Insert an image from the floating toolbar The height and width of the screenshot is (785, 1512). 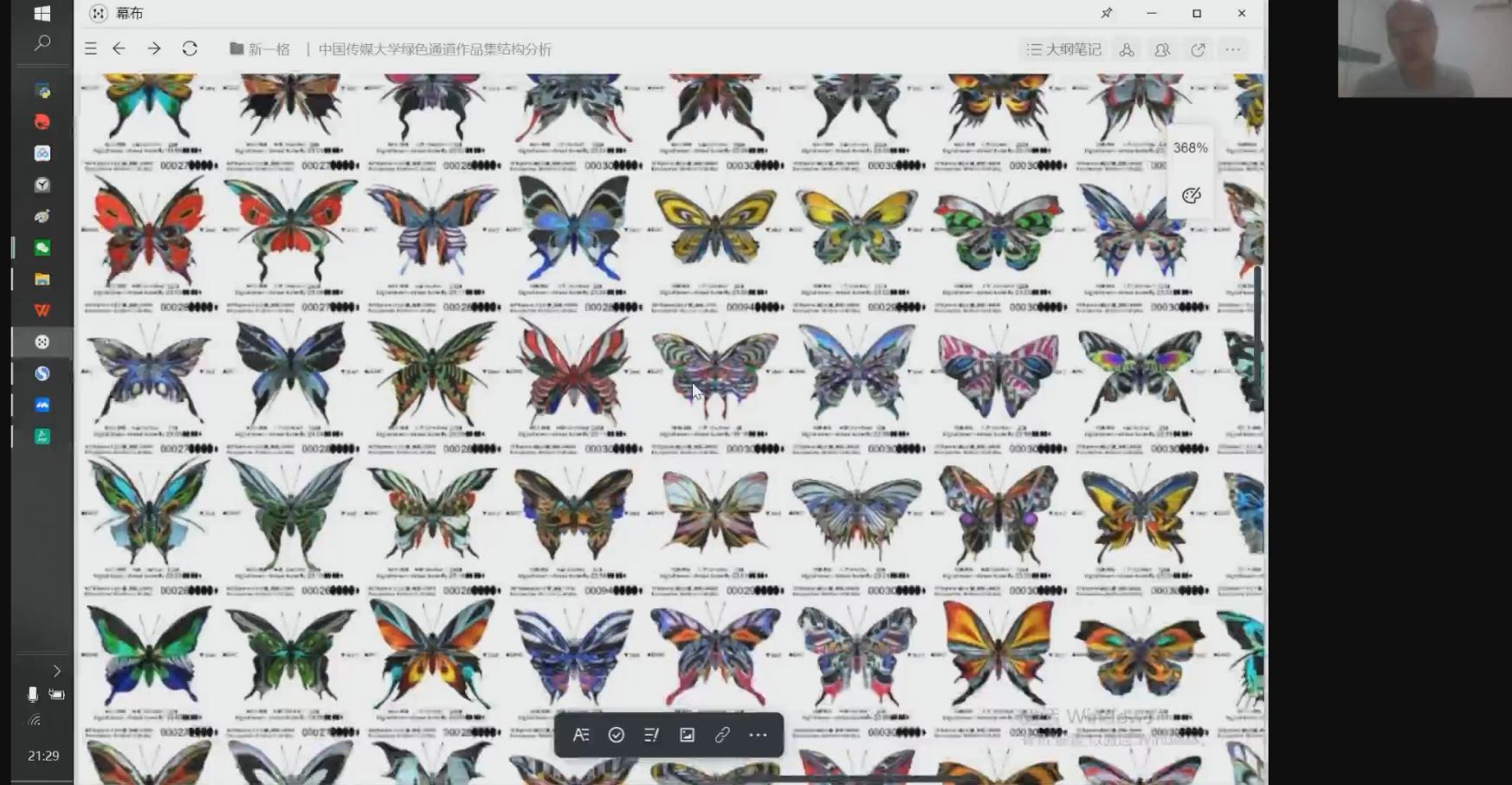(687, 735)
